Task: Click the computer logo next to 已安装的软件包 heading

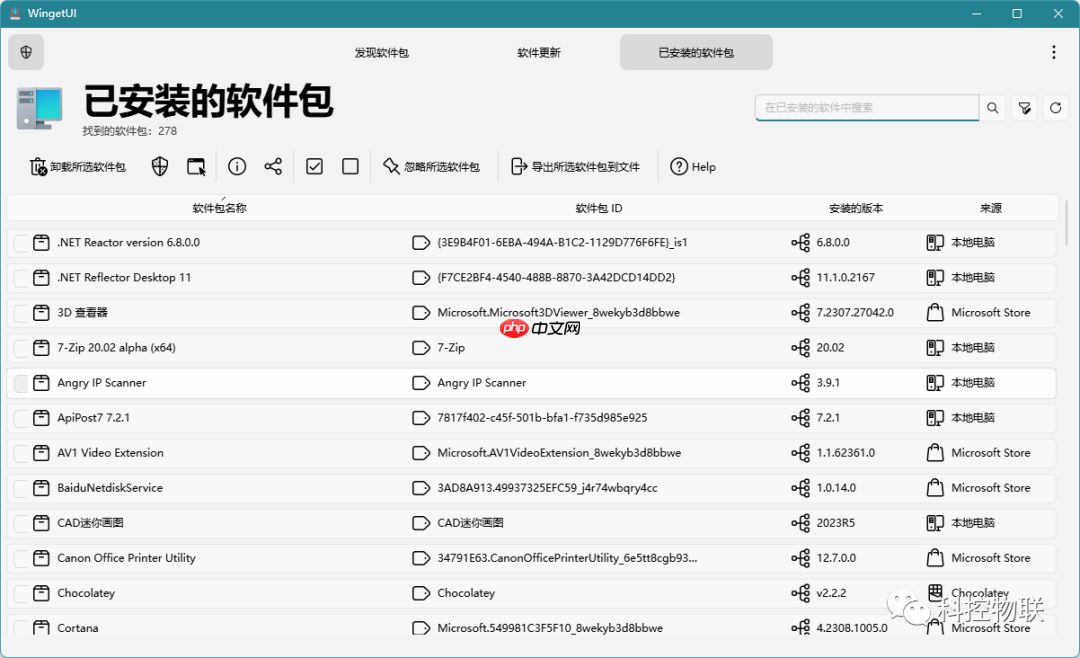Action: 38,108
